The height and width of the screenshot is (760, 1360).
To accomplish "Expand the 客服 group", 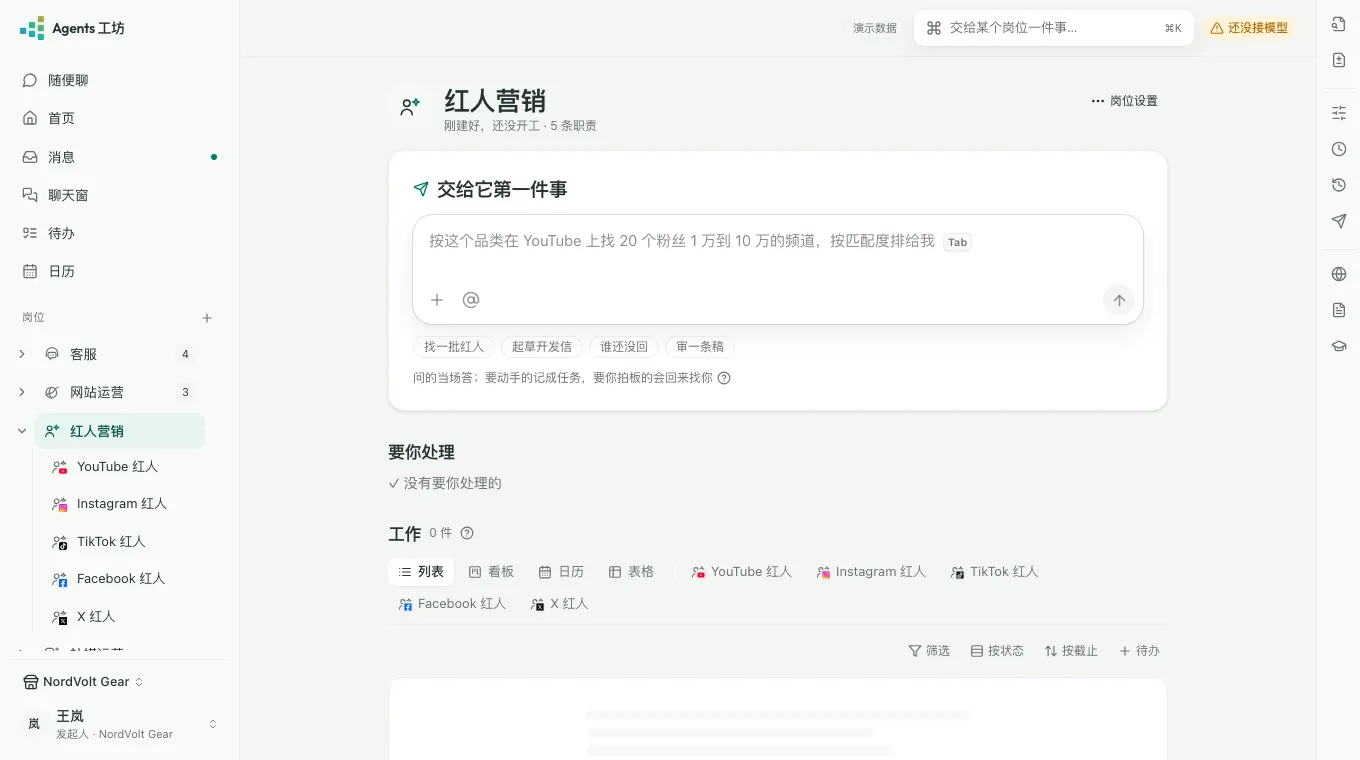I will coord(22,354).
